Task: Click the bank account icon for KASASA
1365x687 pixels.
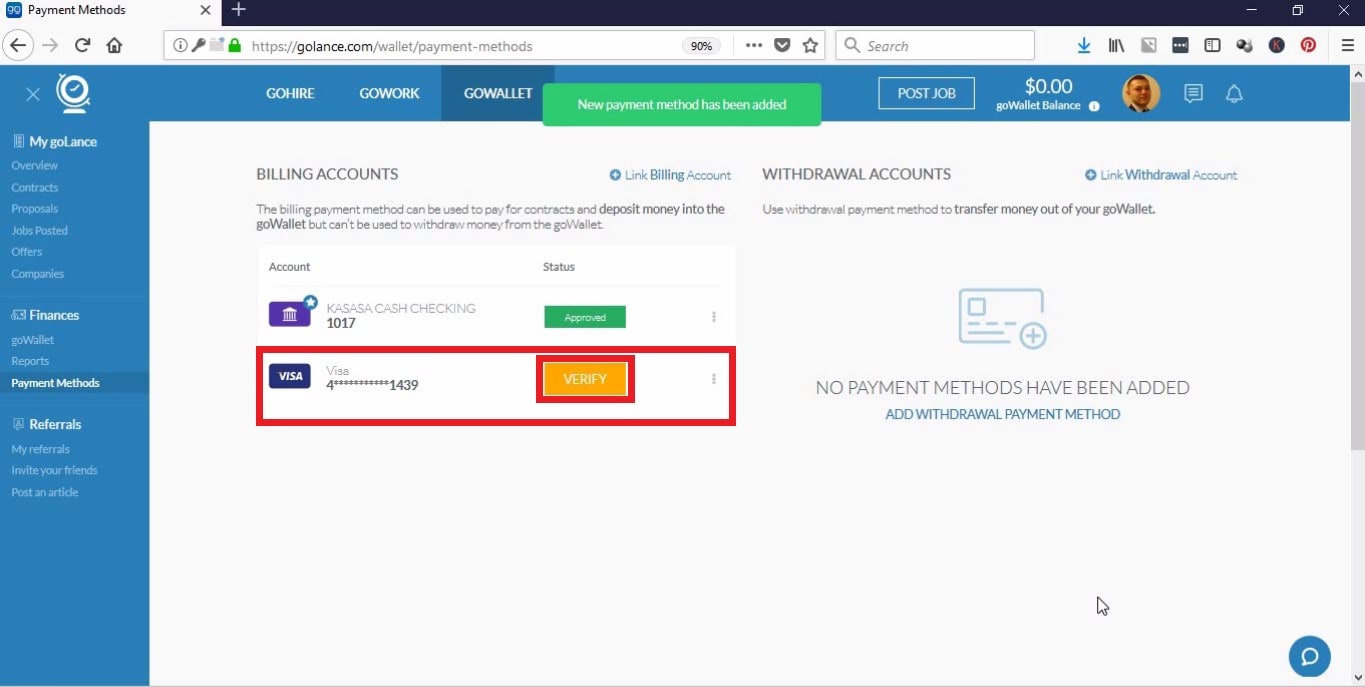Action: click(x=290, y=315)
